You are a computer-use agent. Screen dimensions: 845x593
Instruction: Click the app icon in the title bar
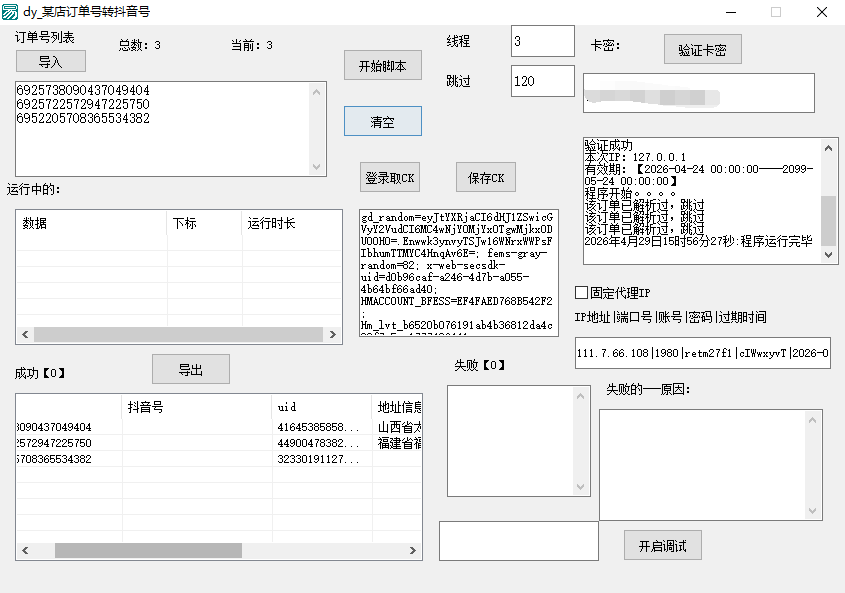pyautogui.click(x=13, y=11)
